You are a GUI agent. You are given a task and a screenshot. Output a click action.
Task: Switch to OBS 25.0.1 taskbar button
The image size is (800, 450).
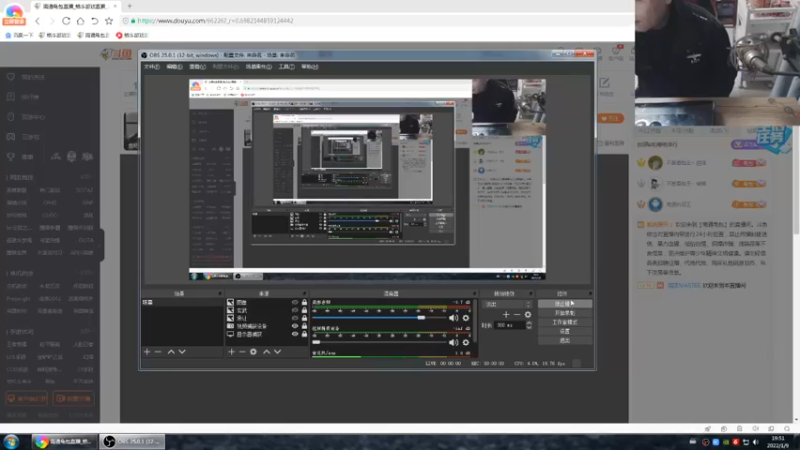pyautogui.click(x=132, y=442)
